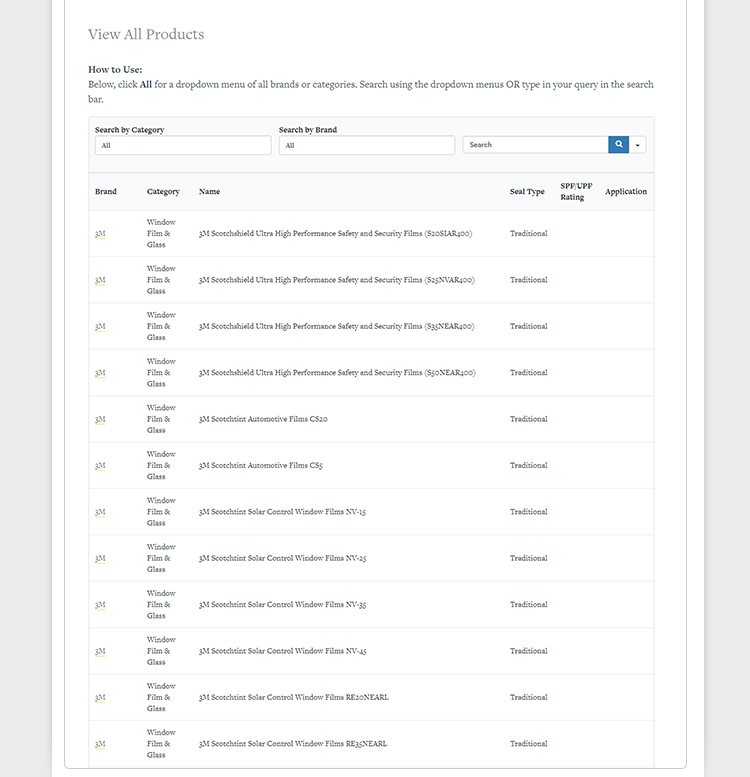750x777 pixels.
Task: Open 3M brand link in NV-45 row
Action: [100, 651]
